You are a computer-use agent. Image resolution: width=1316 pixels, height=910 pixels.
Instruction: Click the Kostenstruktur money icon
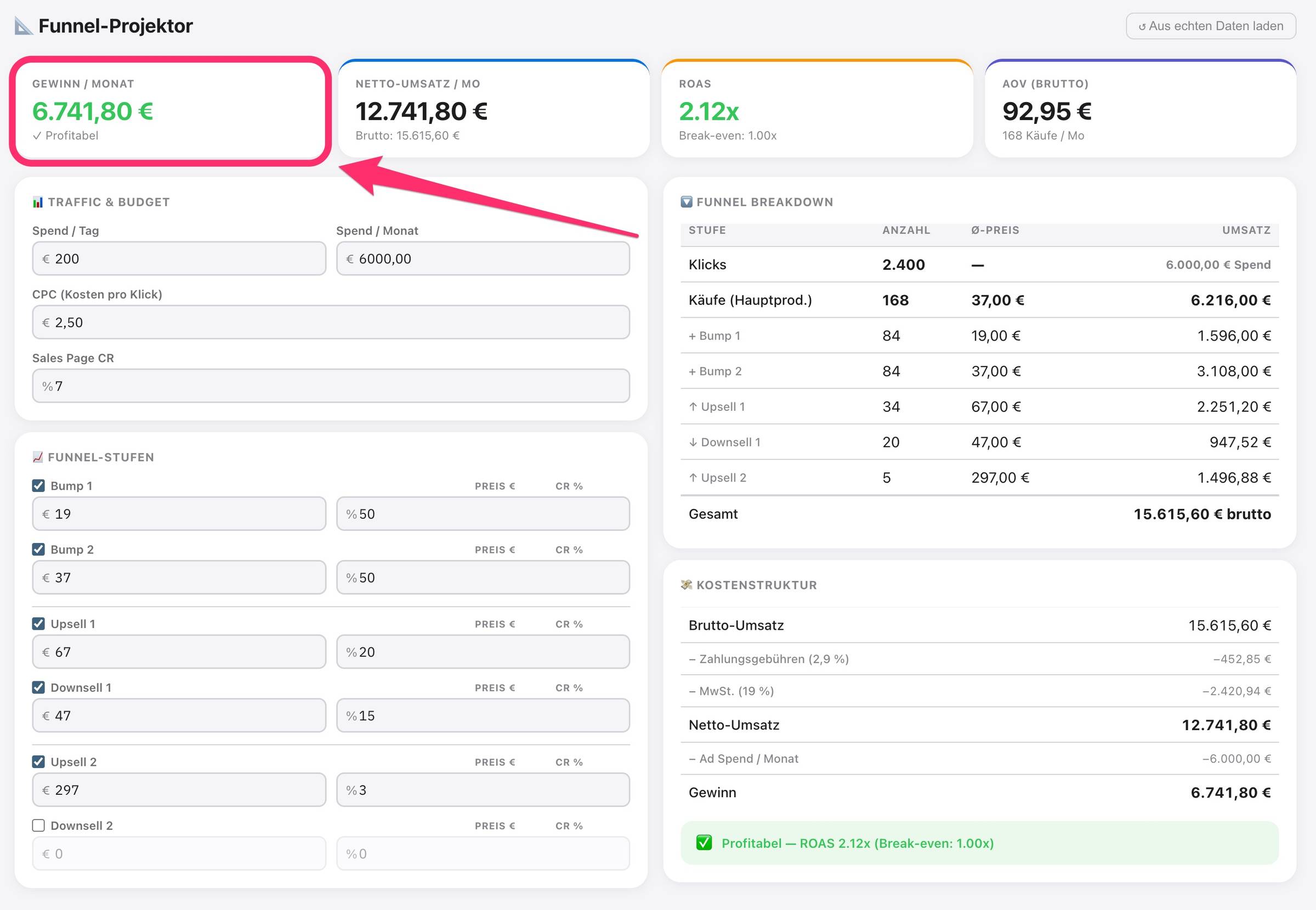click(x=686, y=585)
